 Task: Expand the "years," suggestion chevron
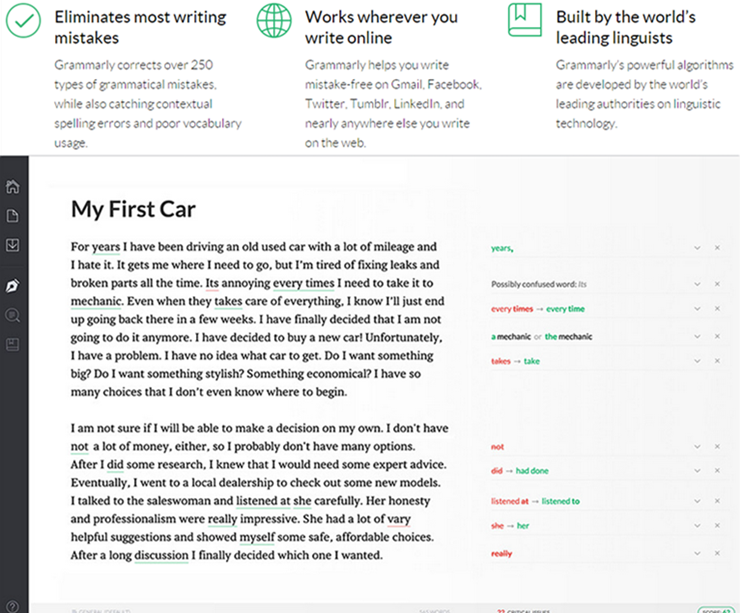coord(697,248)
